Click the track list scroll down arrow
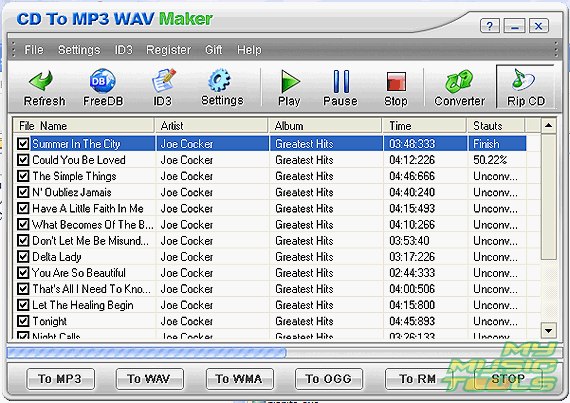This screenshot has width=570, height=403. [x=549, y=330]
